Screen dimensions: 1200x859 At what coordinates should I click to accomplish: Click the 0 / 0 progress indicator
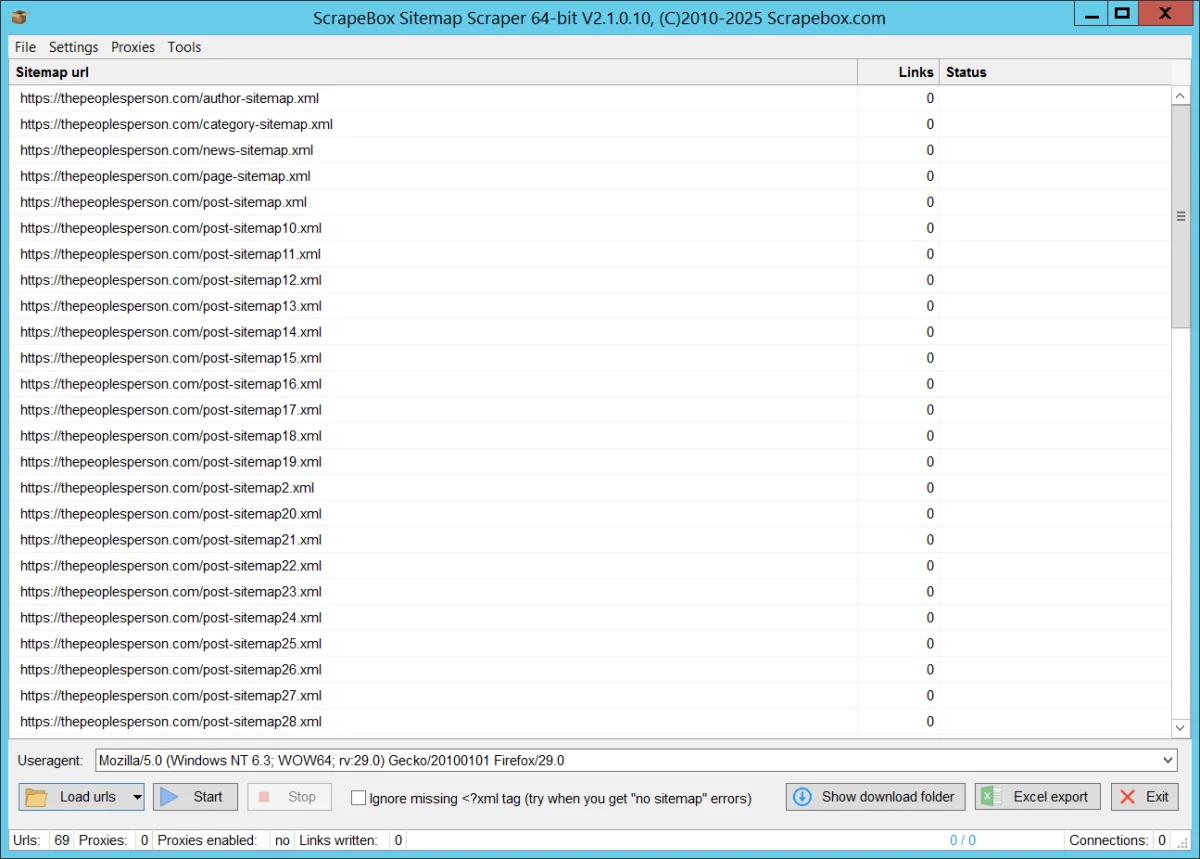point(962,840)
